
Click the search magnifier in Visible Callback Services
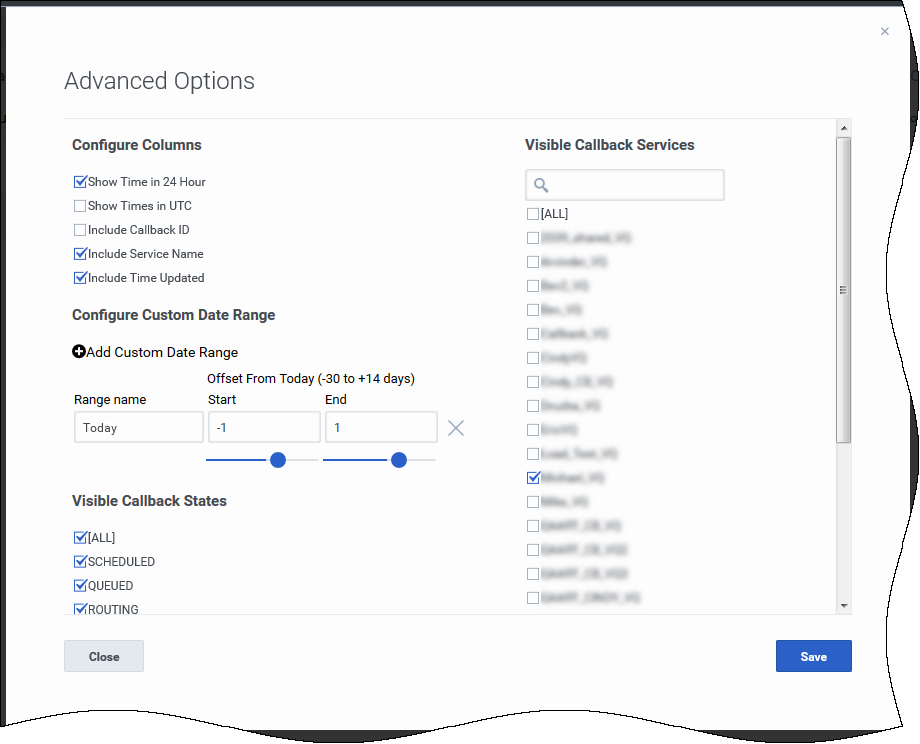(541, 185)
